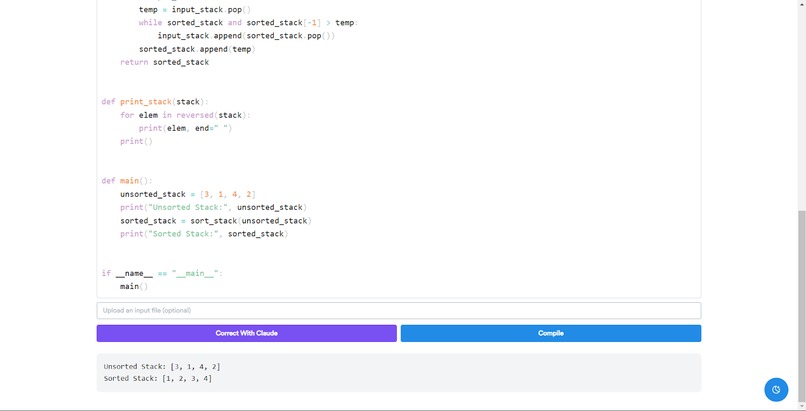This screenshot has width=806, height=411.
Task: Click the while sorted_stack loop line
Action: pos(248,23)
